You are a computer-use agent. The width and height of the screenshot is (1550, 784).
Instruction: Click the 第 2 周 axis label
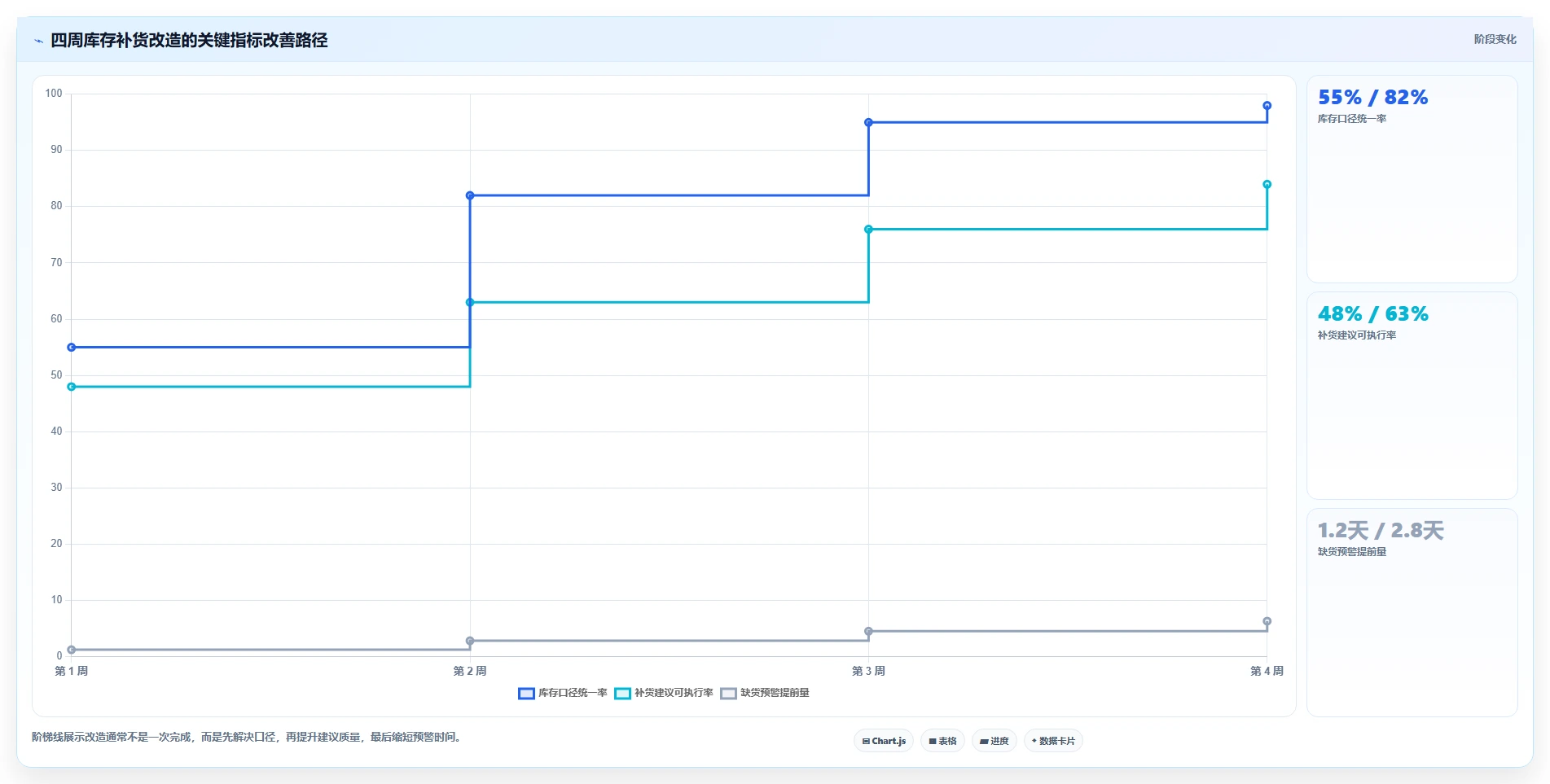pos(470,671)
